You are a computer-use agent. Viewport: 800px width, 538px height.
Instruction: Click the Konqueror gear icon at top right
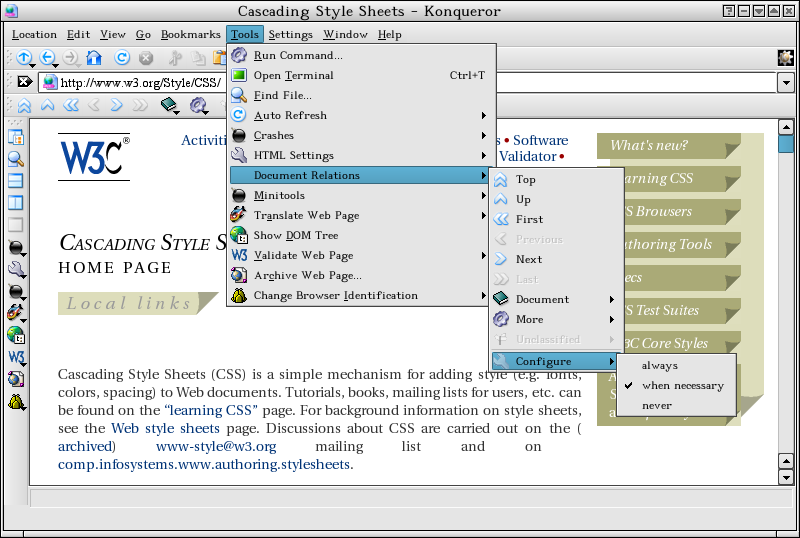pos(785,58)
